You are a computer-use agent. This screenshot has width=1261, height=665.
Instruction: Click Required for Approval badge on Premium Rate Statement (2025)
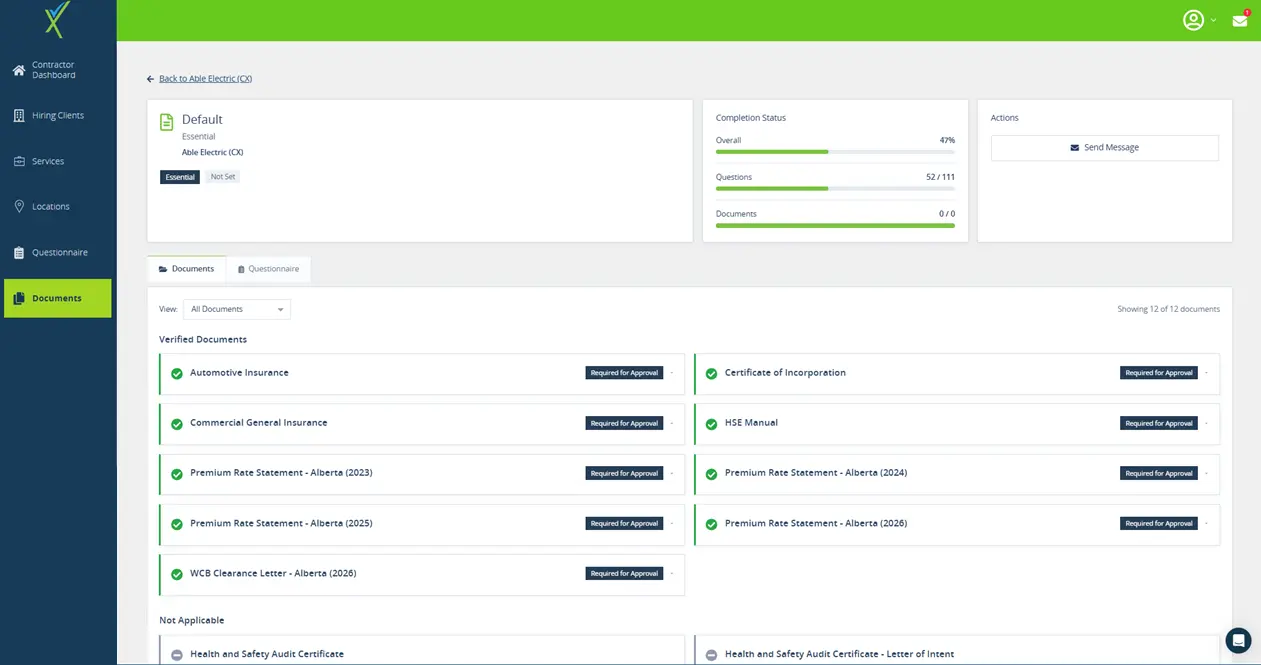(x=624, y=523)
